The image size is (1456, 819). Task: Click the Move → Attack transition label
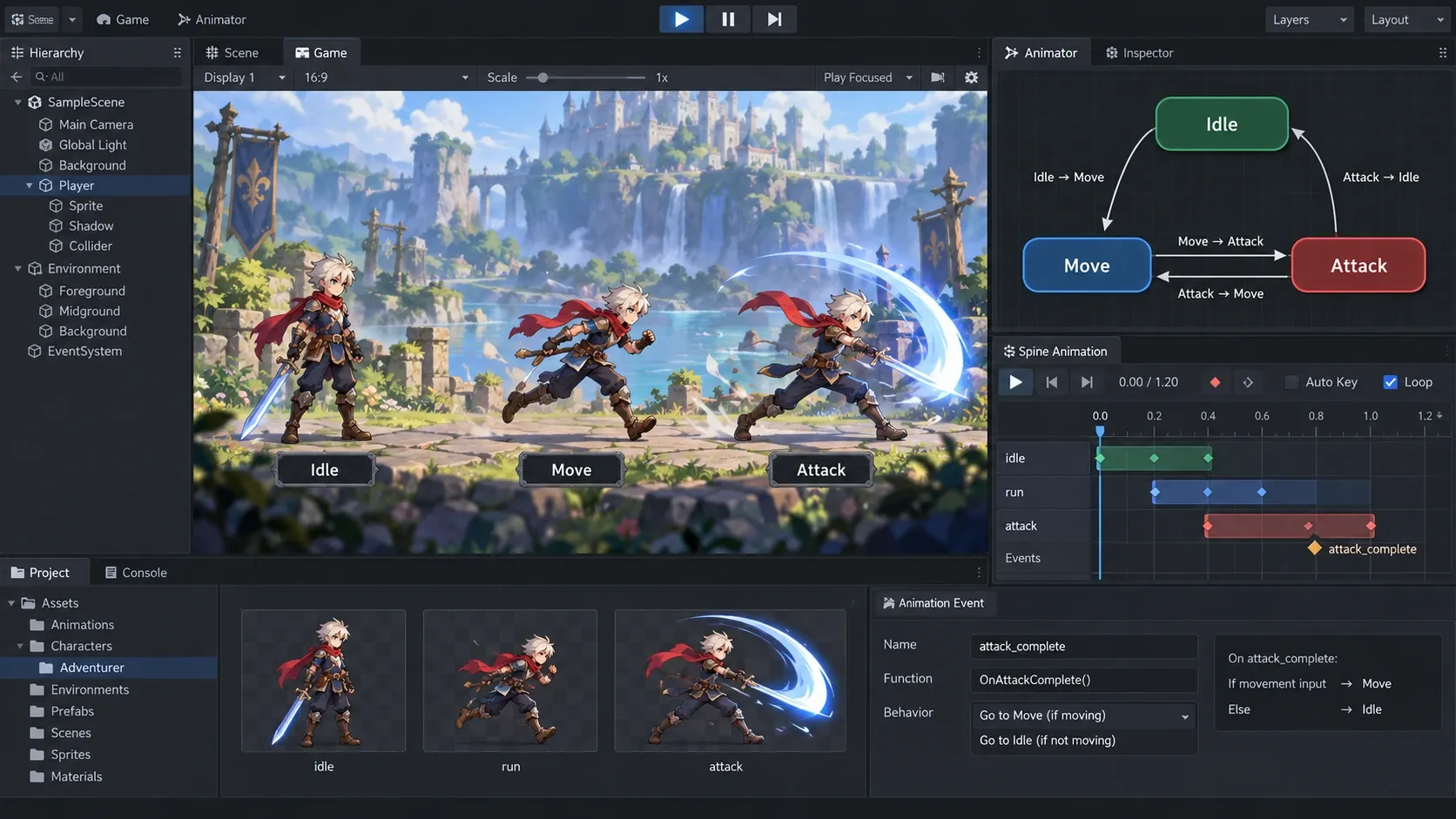[x=1220, y=241]
